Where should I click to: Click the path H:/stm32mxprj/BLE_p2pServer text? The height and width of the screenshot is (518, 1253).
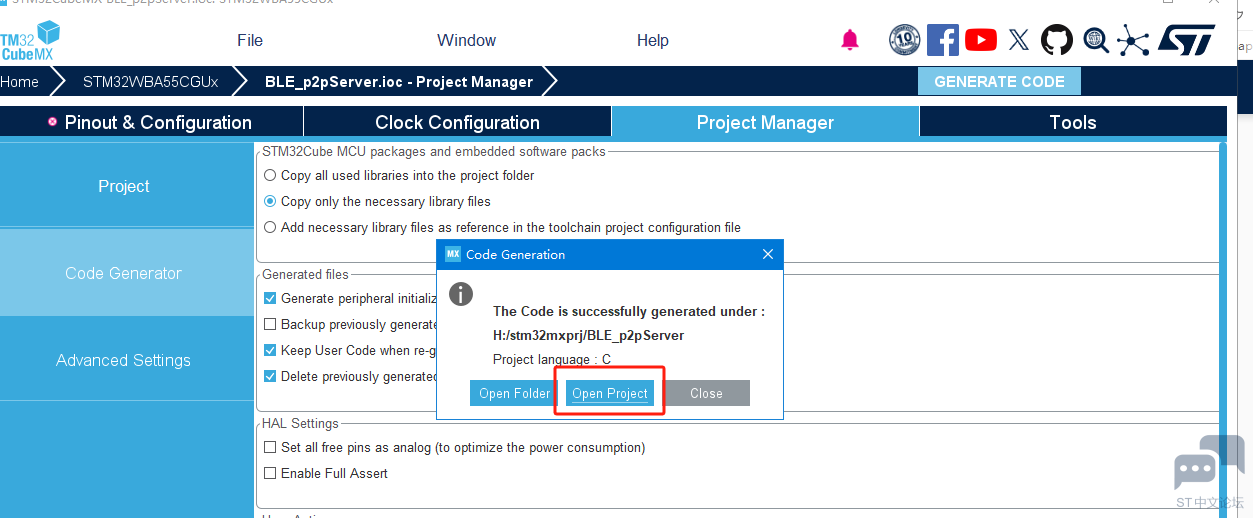pyautogui.click(x=589, y=335)
